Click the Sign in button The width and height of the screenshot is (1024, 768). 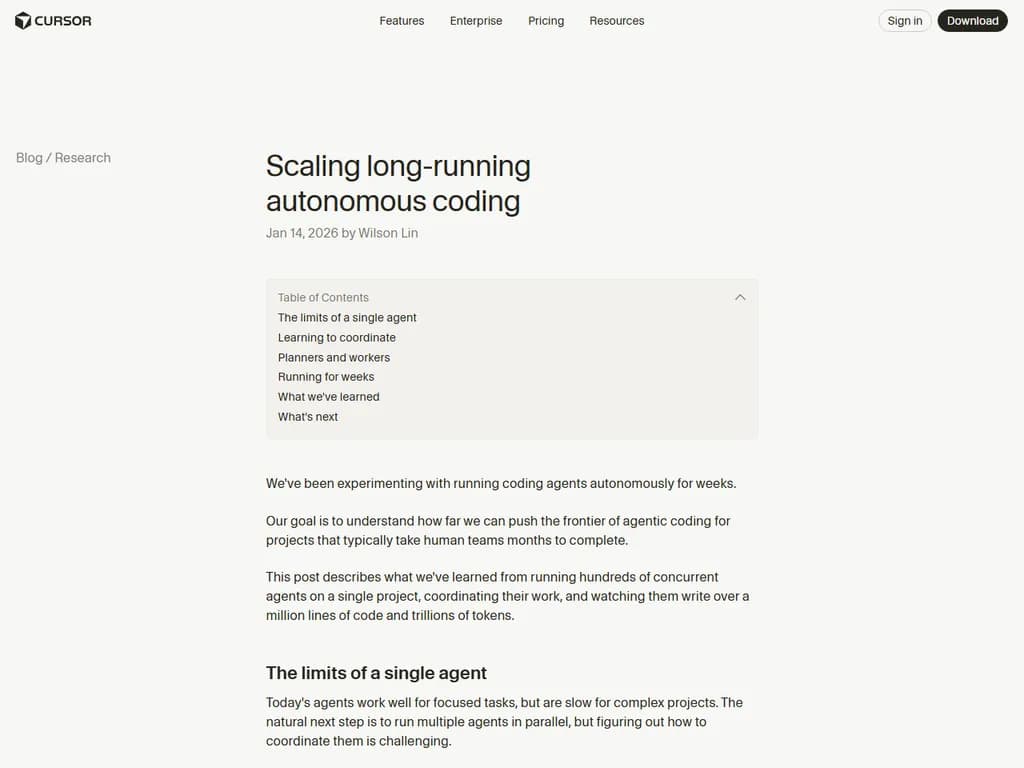pos(905,21)
